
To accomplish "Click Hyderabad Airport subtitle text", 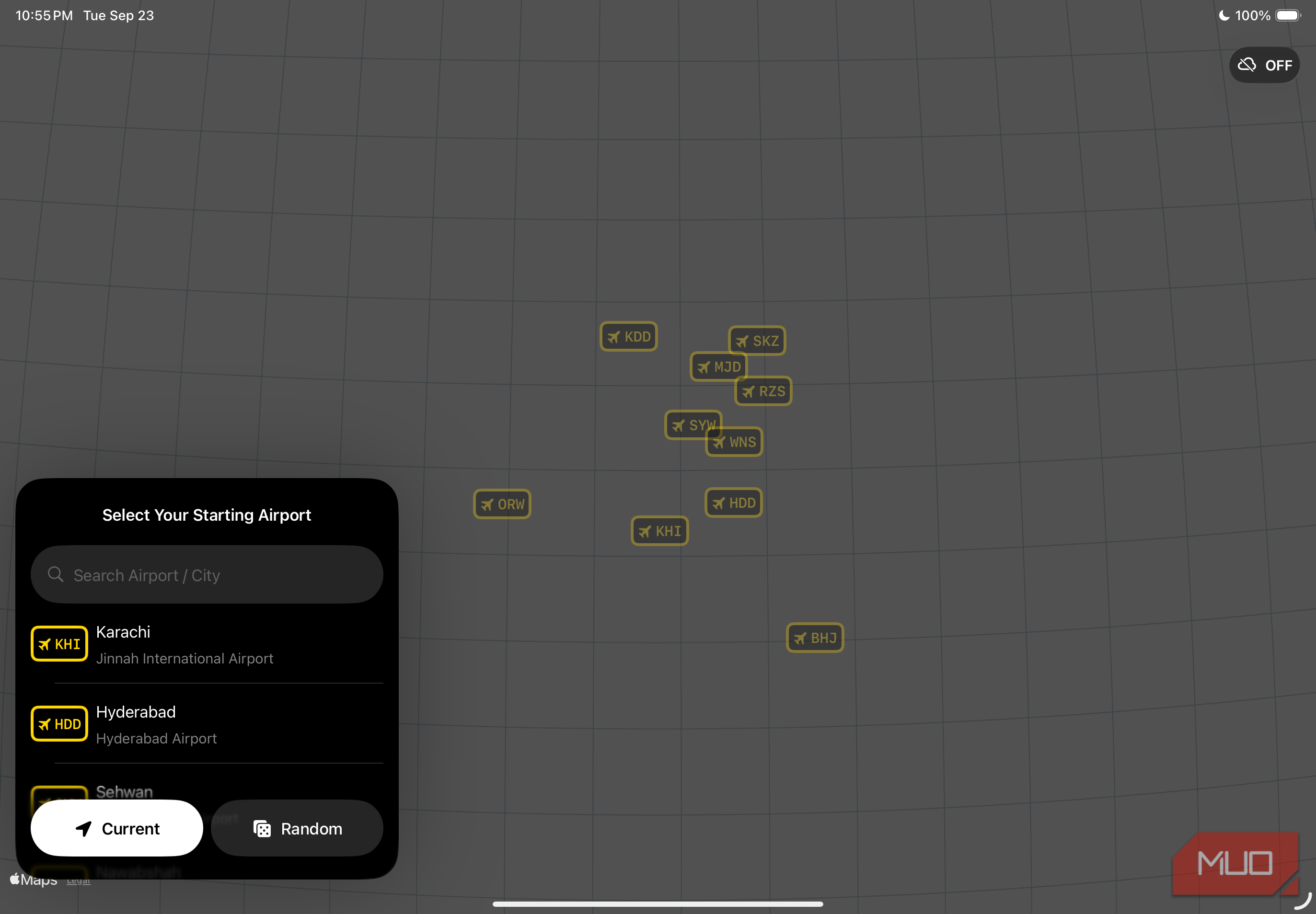I will pos(156,739).
